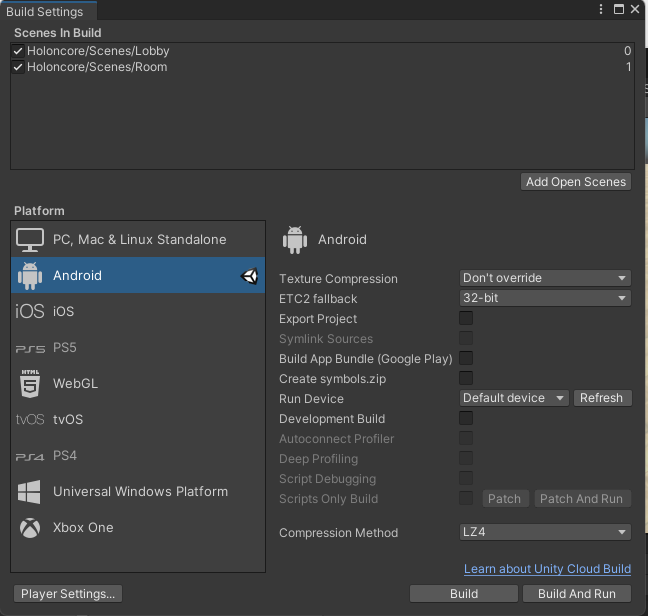Click the PS5 logo icon

tap(30, 349)
